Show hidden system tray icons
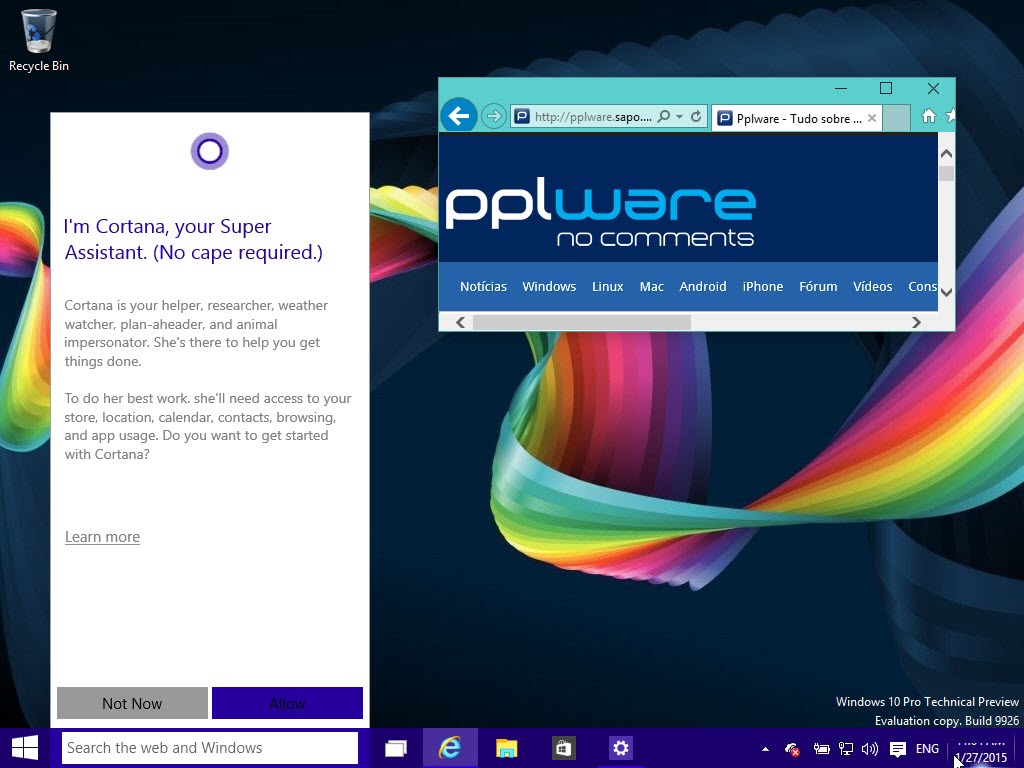1024x768 pixels. (765, 749)
